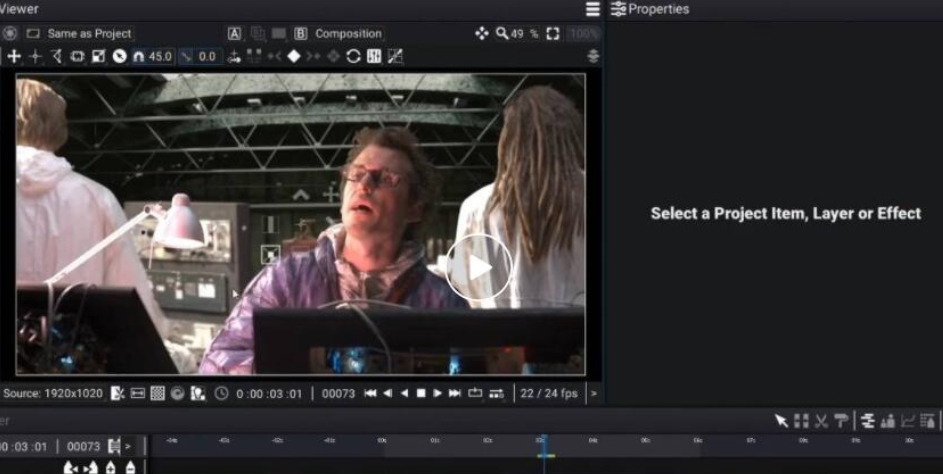Click the motion path icon

point(235,57)
